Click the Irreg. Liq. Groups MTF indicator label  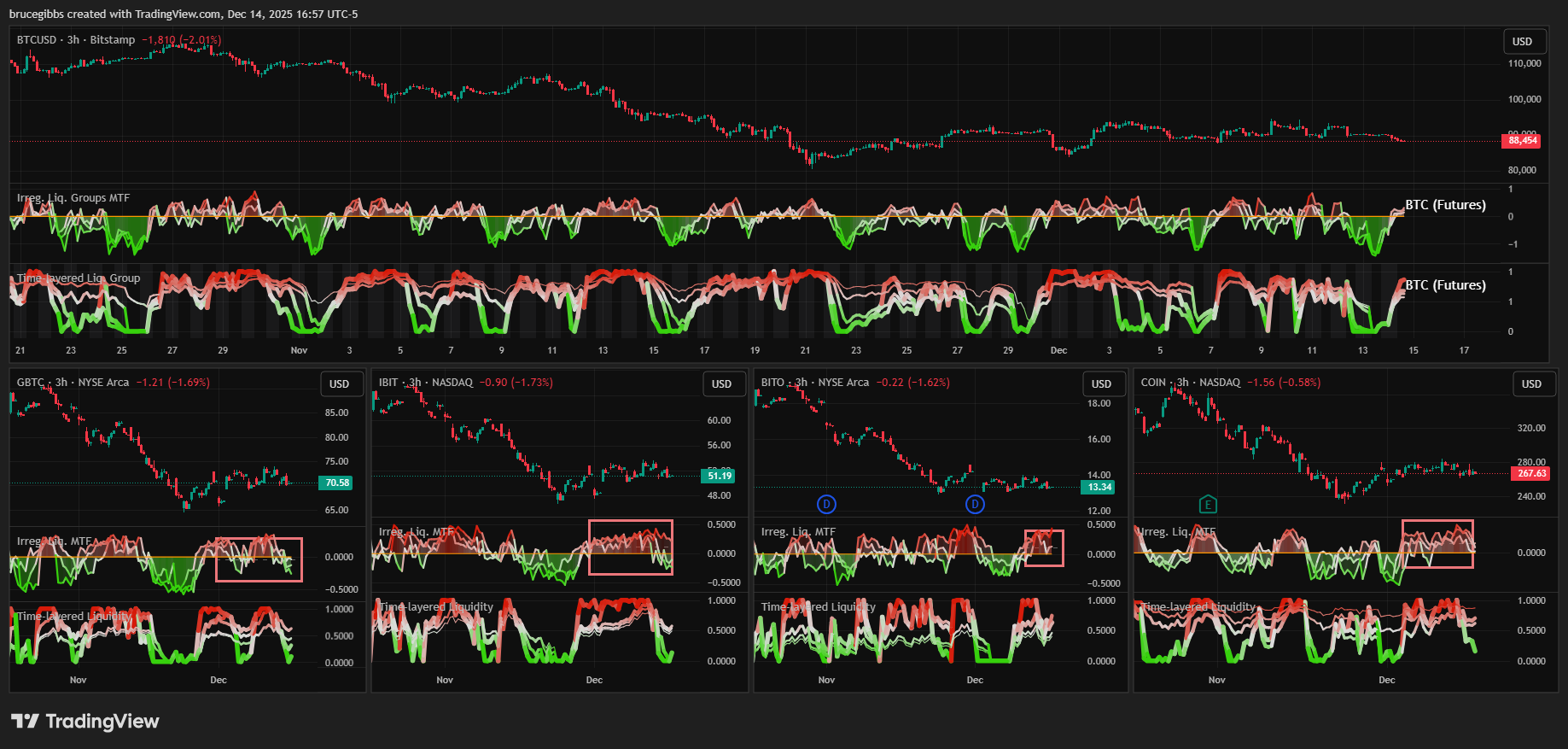tap(73, 198)
